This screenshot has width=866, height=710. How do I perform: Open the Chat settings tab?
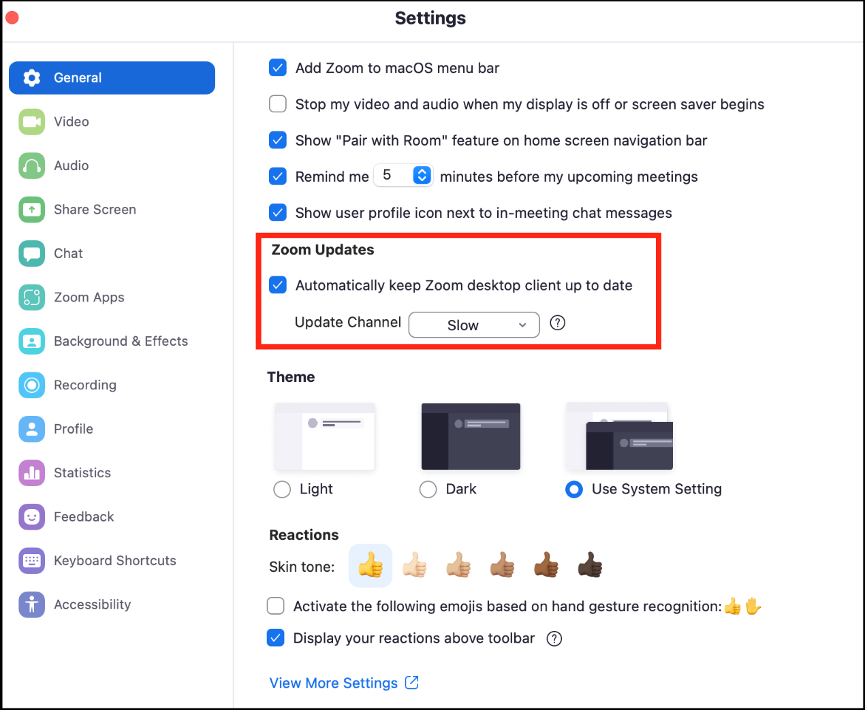pos(68,254)
